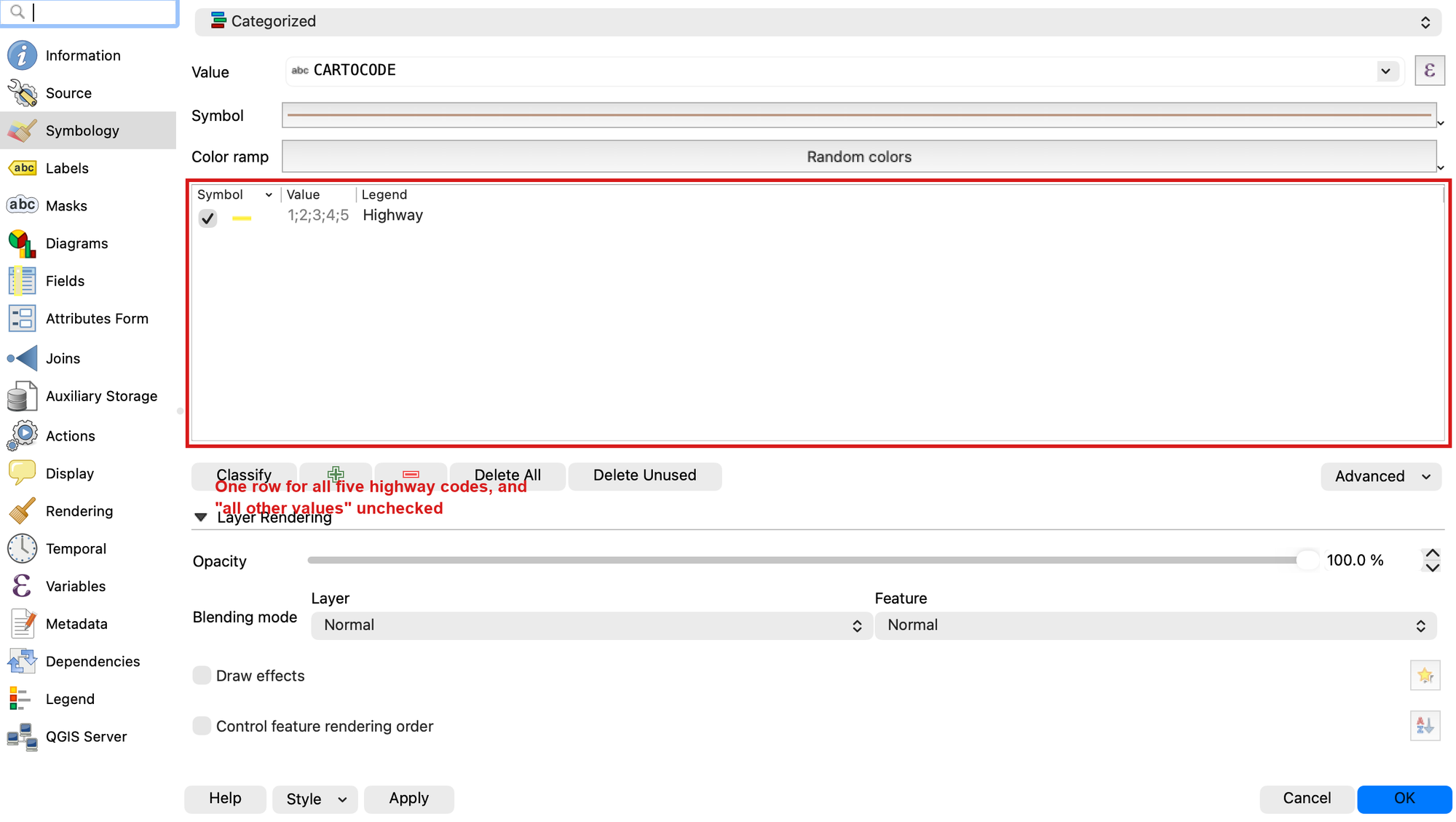Click the green plus add category icon

pyautogui.click(x=336, y=475)
